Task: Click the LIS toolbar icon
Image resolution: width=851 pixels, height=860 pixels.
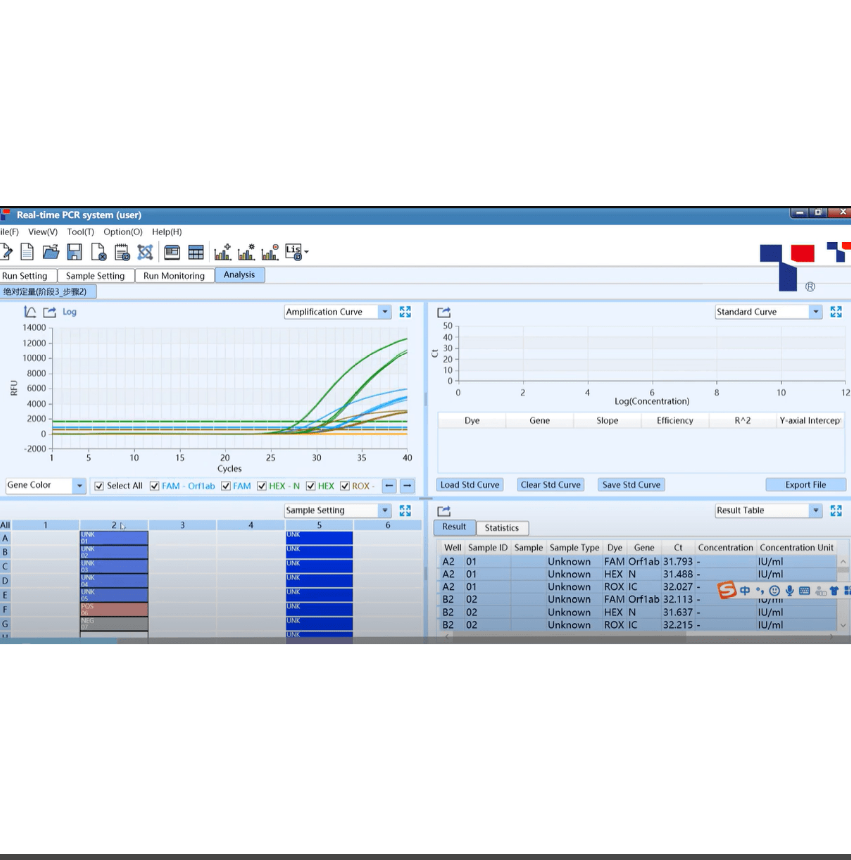Action: 293,252
